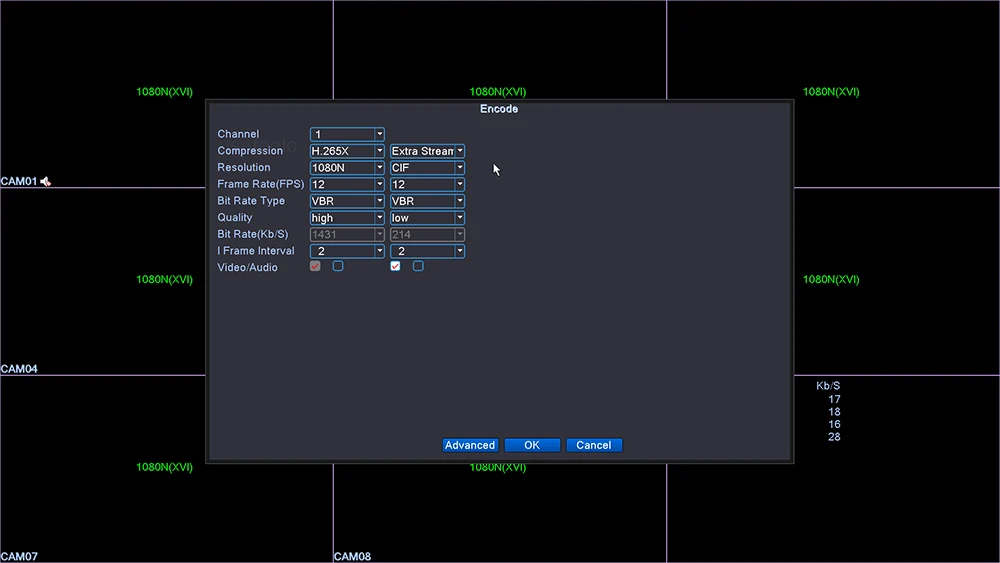
Task: Click the muted speaker icon beside CAM01
Action: (x=45, y=182)
